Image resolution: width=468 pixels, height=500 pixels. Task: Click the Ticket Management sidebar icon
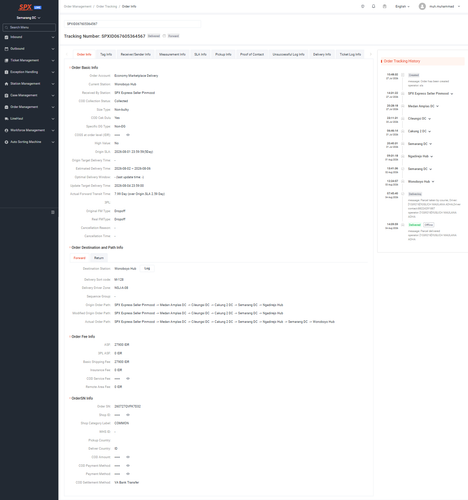point(6,61)
